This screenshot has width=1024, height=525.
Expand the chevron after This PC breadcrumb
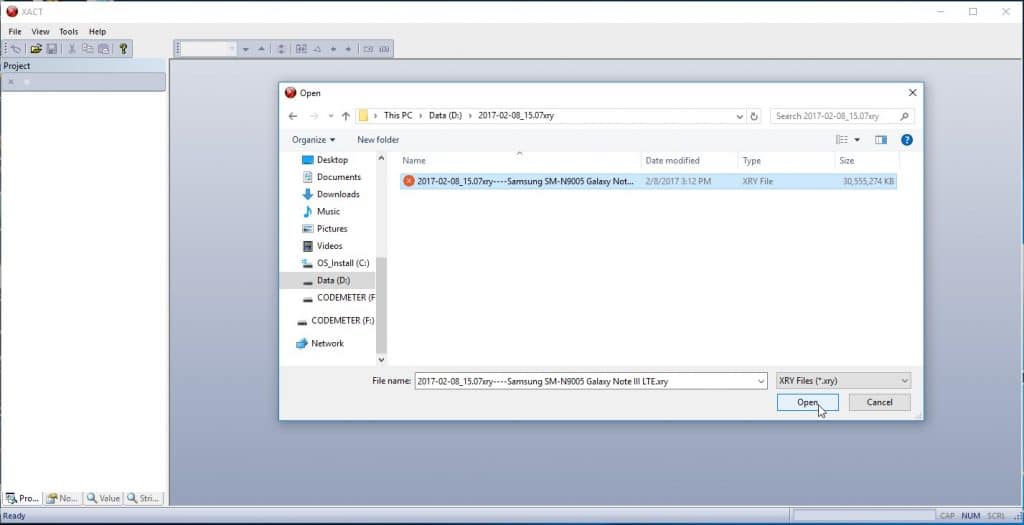click(421, 116)
